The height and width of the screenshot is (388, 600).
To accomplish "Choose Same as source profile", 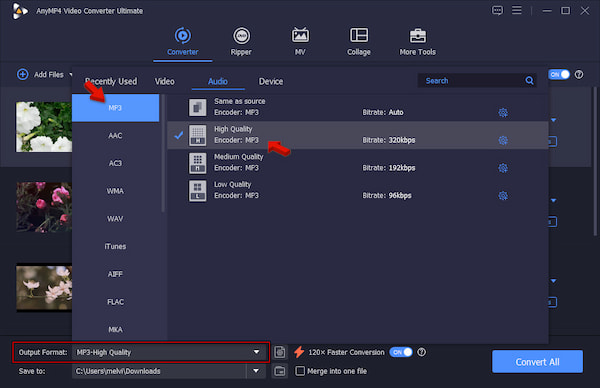I will (357, 107).
